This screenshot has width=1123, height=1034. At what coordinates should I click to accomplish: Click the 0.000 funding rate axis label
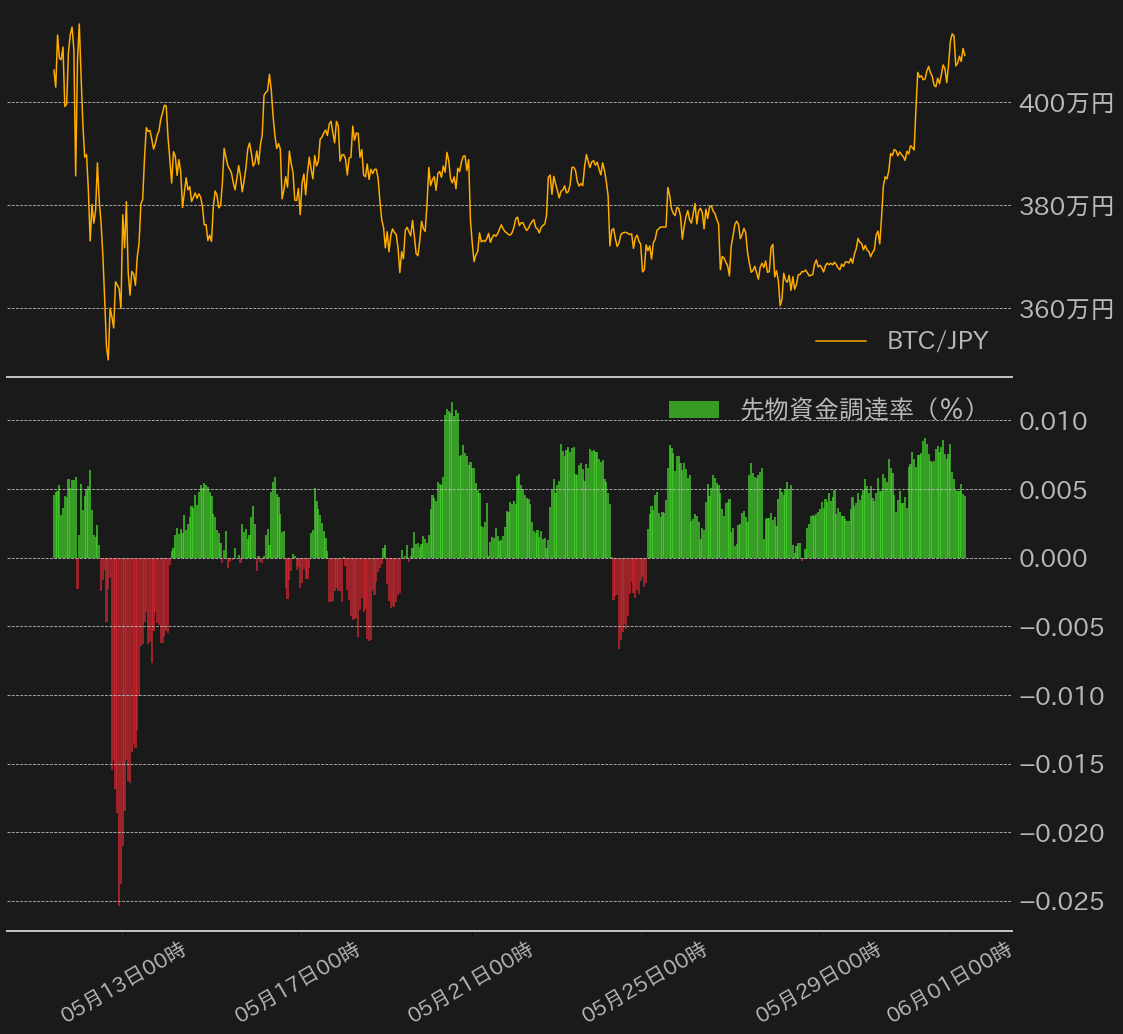(1053, 559)
